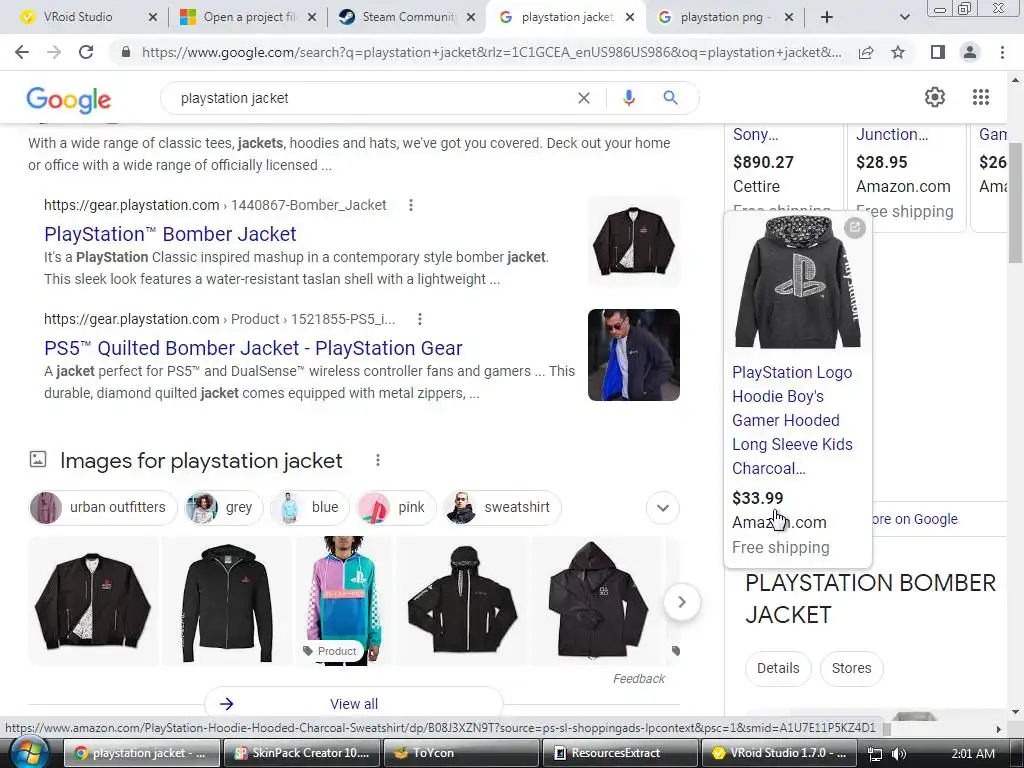This screenshot has height=768, width=1024.
Task: Click the $33.99 price text
Action: click(x=758, y=498)
